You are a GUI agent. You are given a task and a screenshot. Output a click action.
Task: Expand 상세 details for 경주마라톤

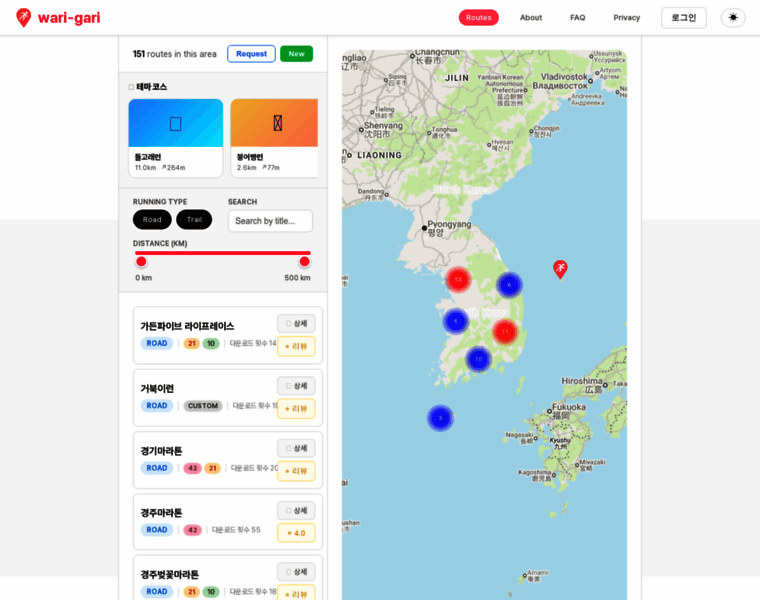tap(296, 511)
